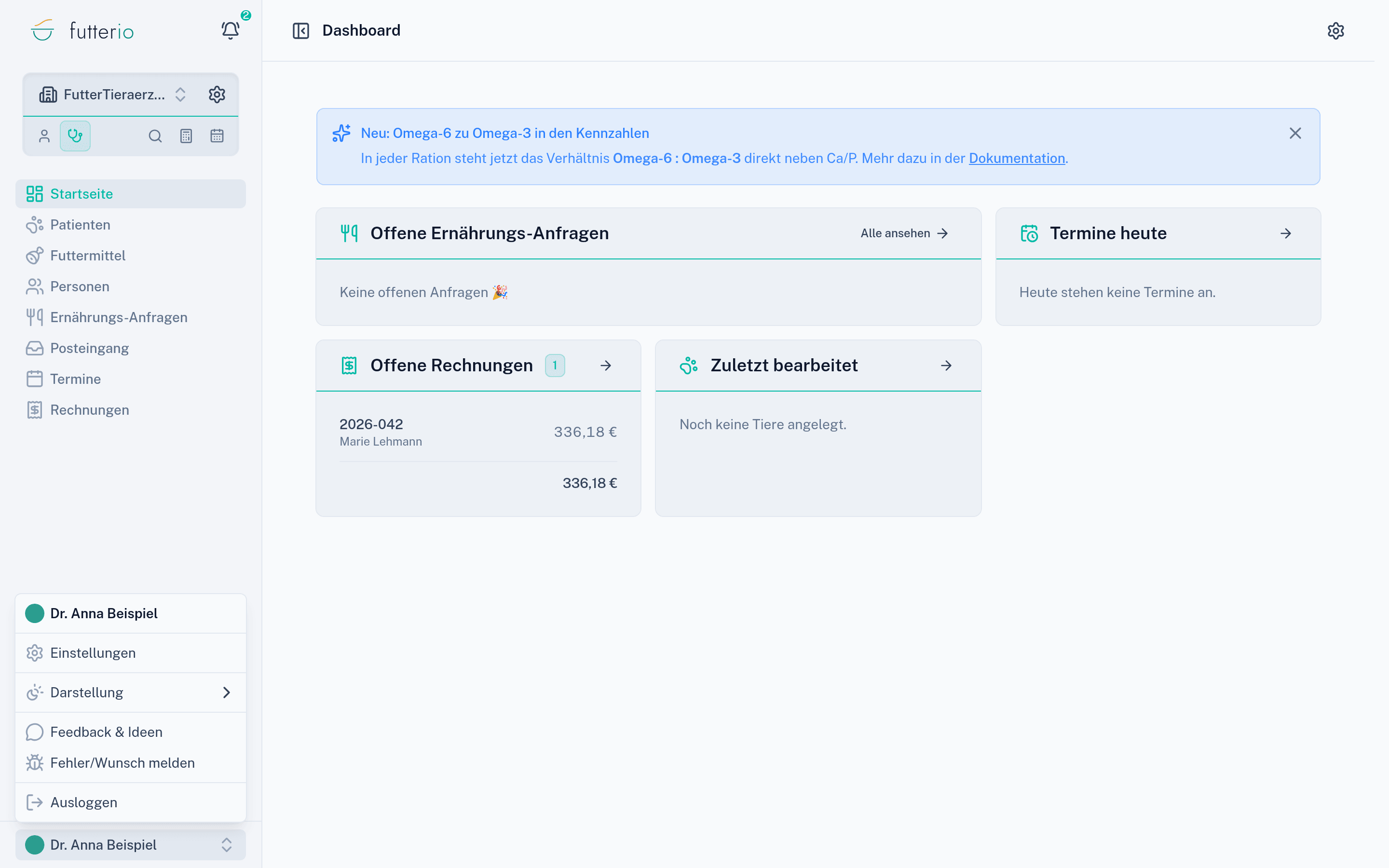Screen dimensions: 1389x868
Task: Open practice settings gear next to FutterTieraerz
Action: pos(217,94)
